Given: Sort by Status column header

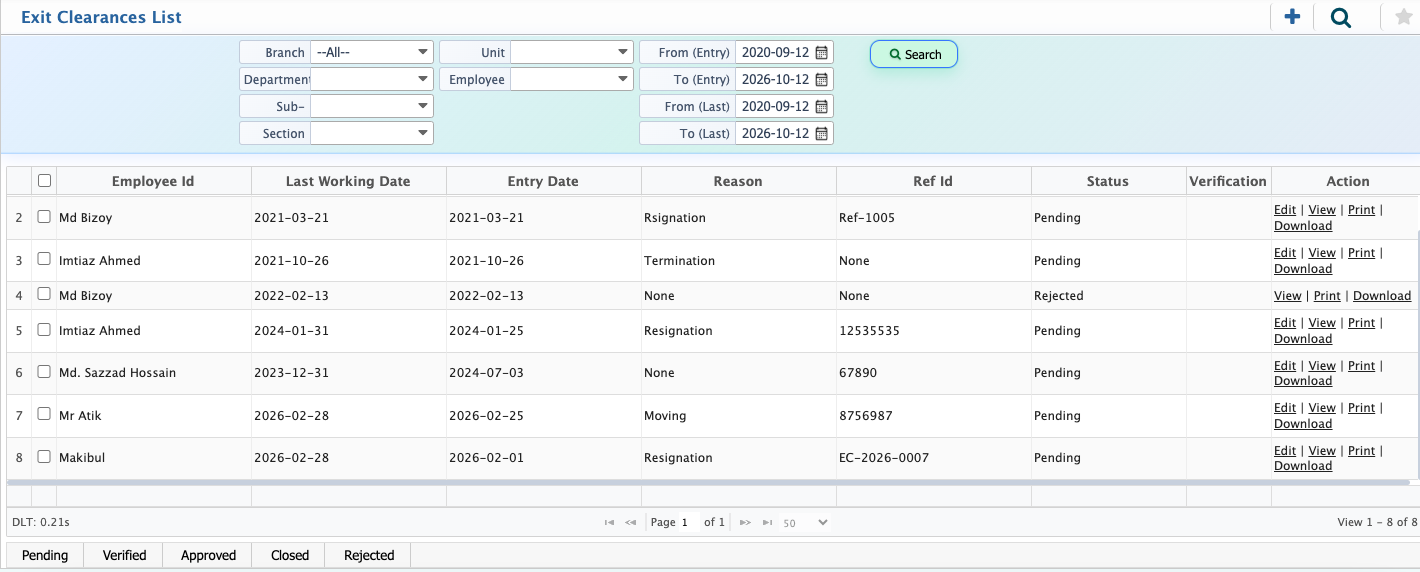Looking at the screenshot, I should tap(1108, 181).
